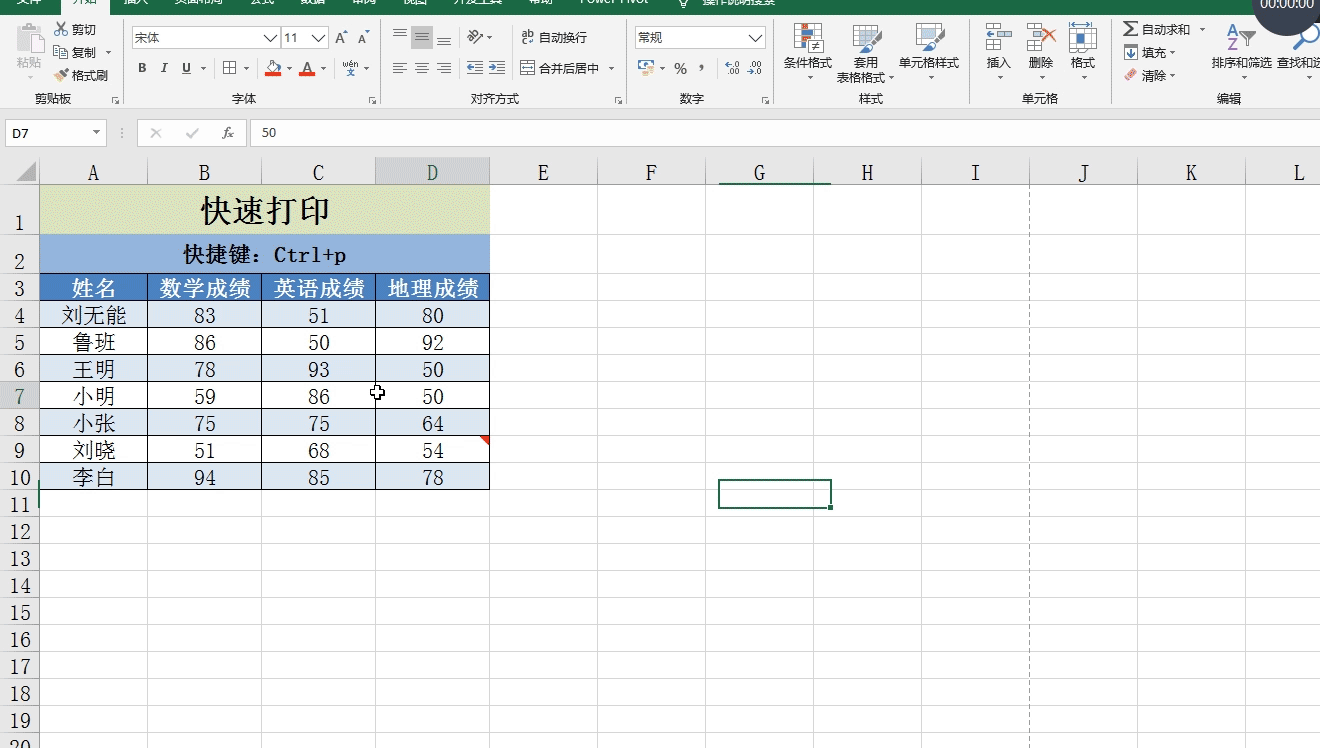Click the AutoSum (自动求和) button
This screenshot has width=1320, height=748.
[1157, 30]
